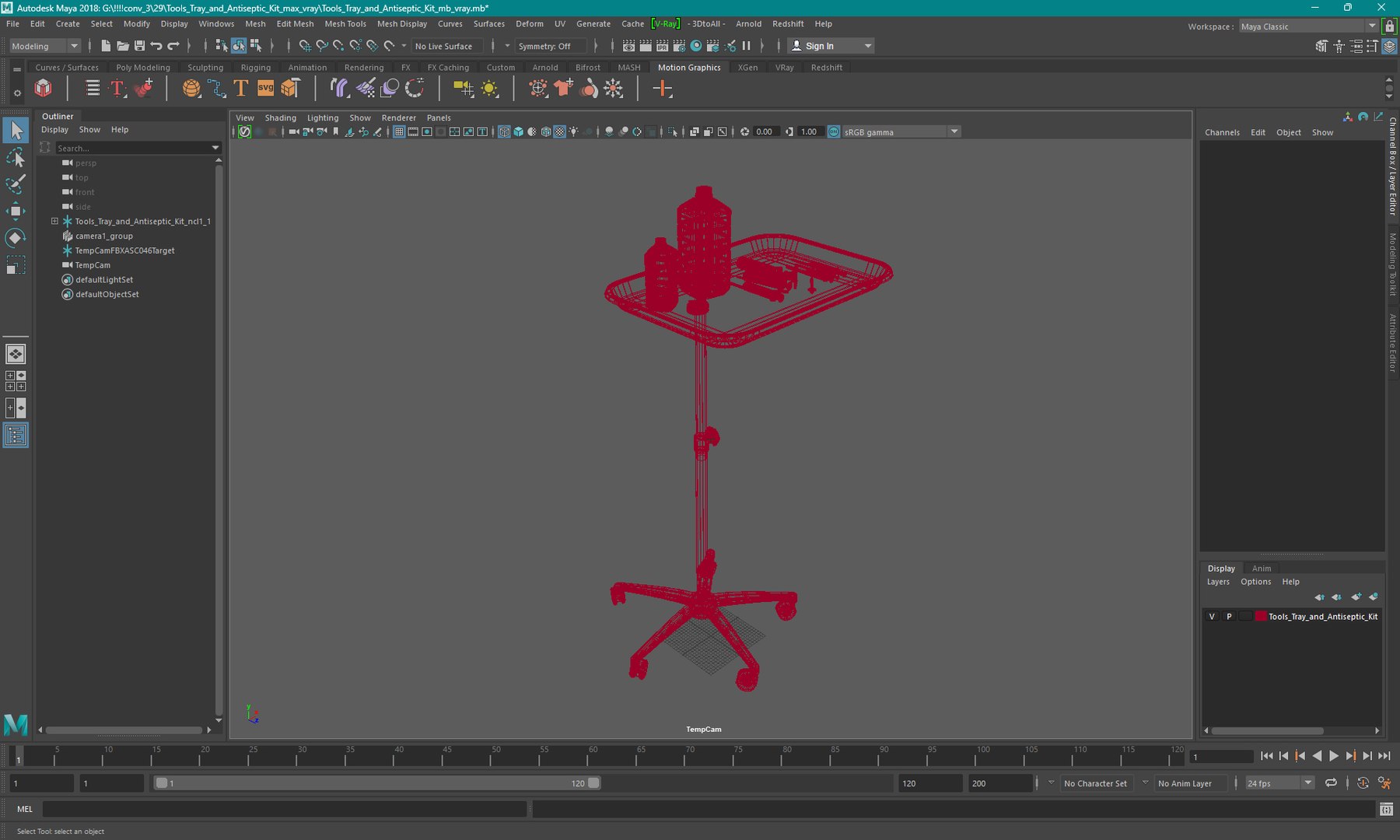Click the layer color swatch for Tools_Tray_and_Antiseptic_Kit
The width and height of the screenshot is (1400, 840).
click(x=1260, y=617)
